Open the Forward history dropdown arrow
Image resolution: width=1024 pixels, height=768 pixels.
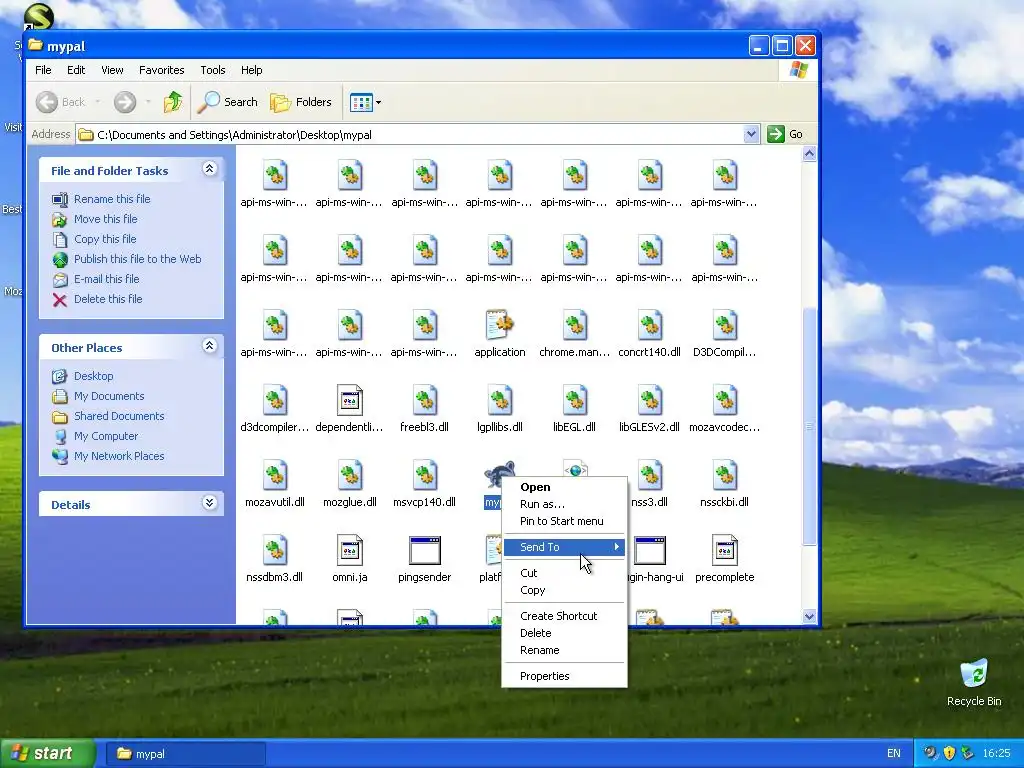[148, 102]
